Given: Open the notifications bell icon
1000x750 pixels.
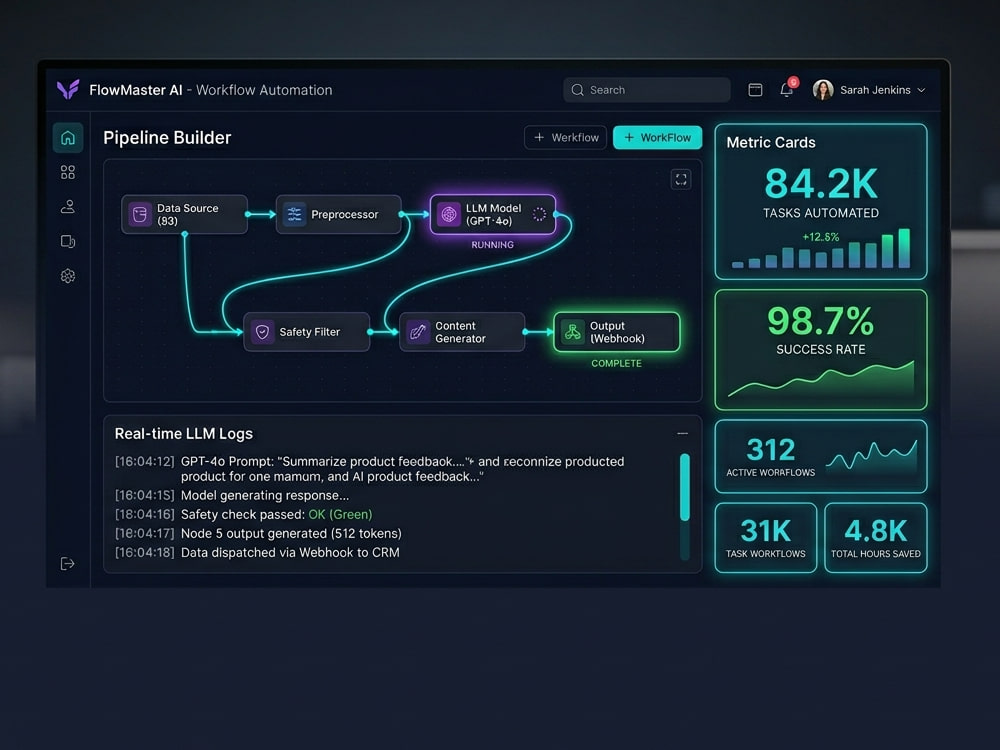Looking at the screenshot, I should tap(788, 89).
